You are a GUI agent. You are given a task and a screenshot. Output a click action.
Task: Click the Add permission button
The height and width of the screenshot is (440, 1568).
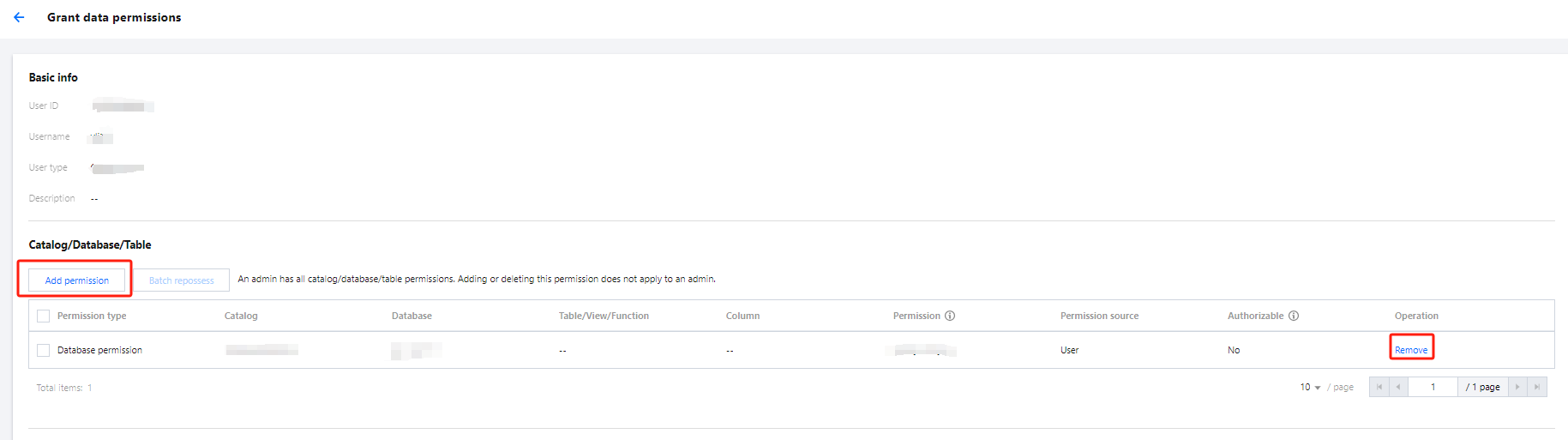pyautogui.click(x=77, y=280)
